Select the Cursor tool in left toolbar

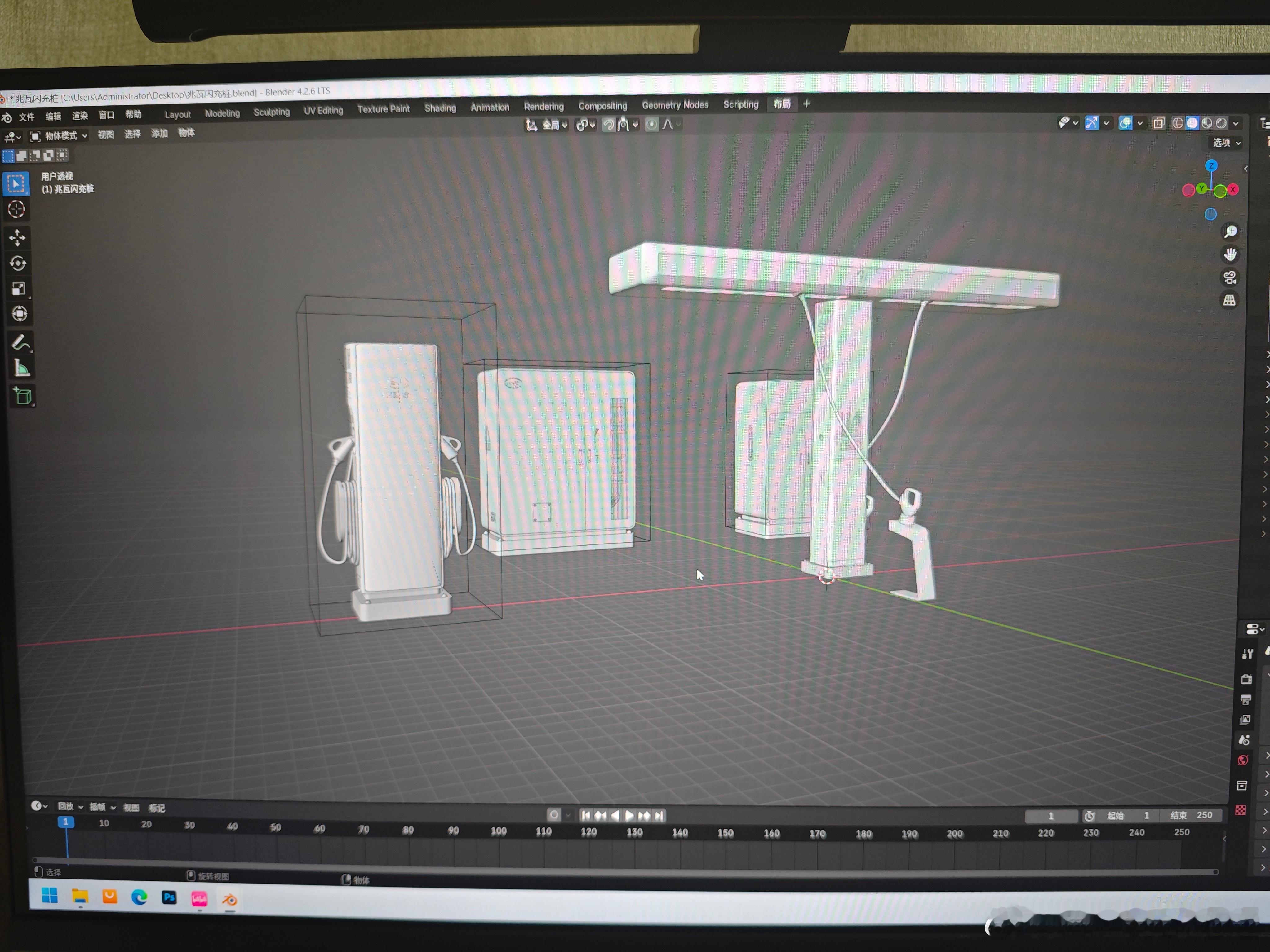(x=17, y=209)
